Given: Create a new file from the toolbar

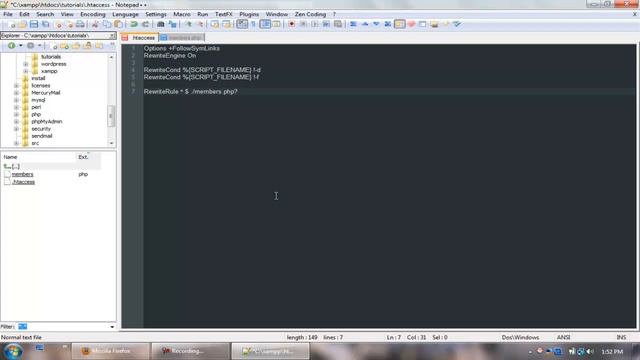Looking at the screenshot, I should 13,24.
